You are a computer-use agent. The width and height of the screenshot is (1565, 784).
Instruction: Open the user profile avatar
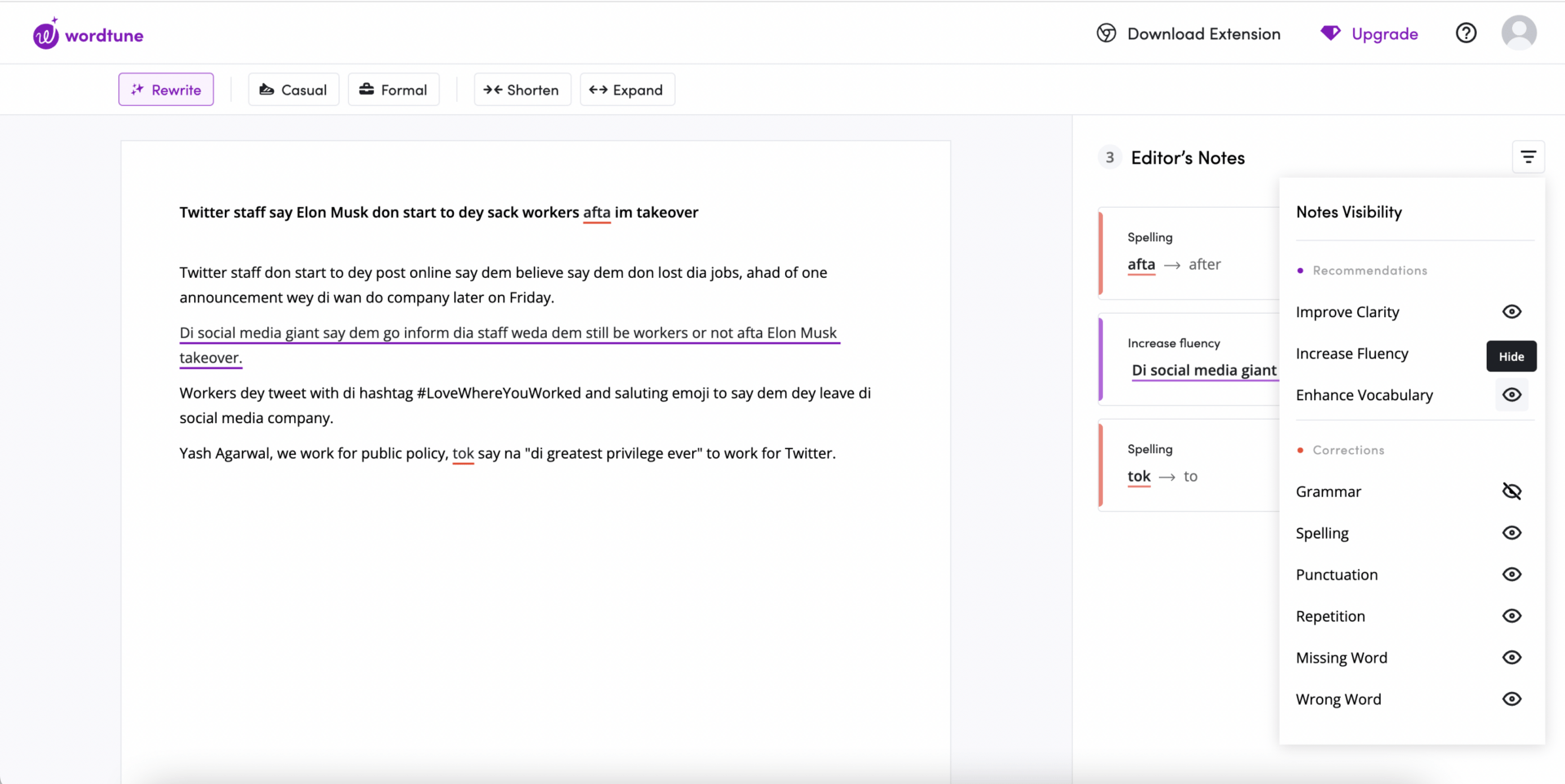pos(1519,33)
